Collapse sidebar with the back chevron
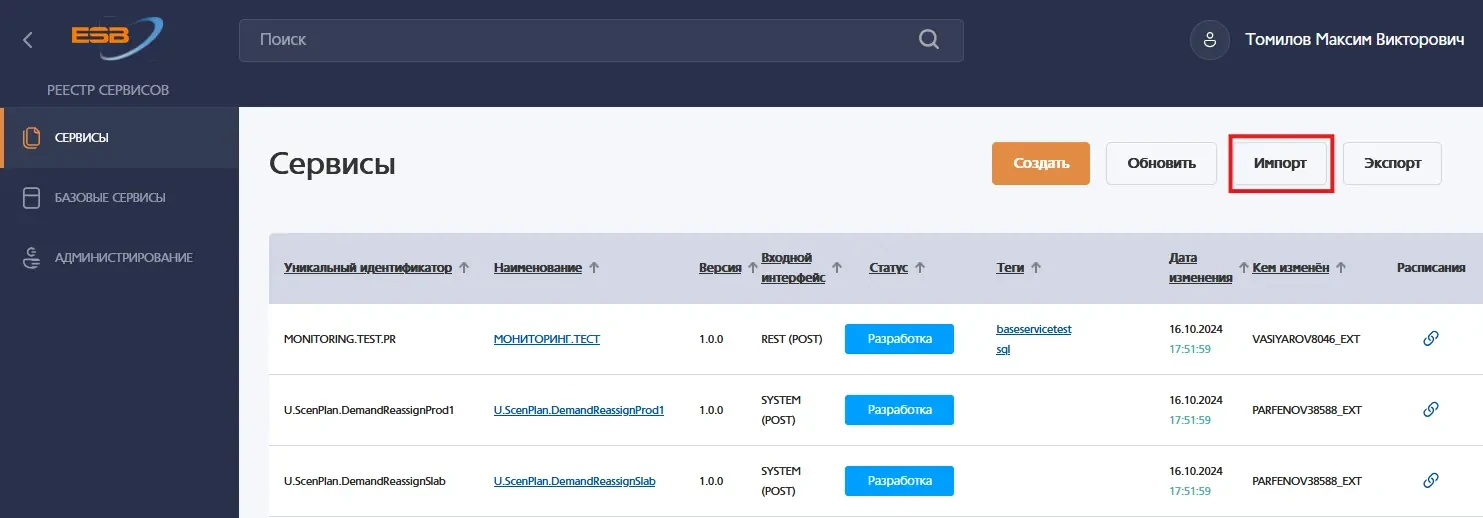 pyautogui.click(x=28, y=40)
